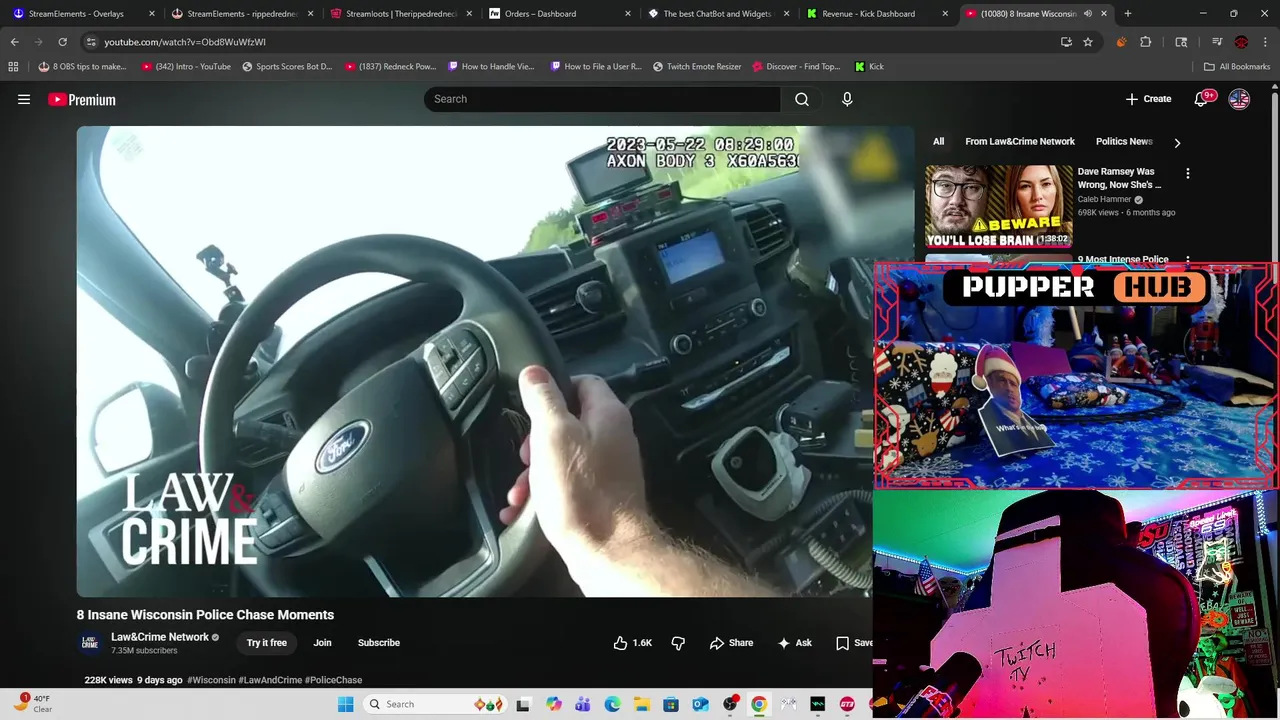Install app icon in address bar
This screenshot has height=720, width=1280.
pyautogui.click(x=1066, y=42)
